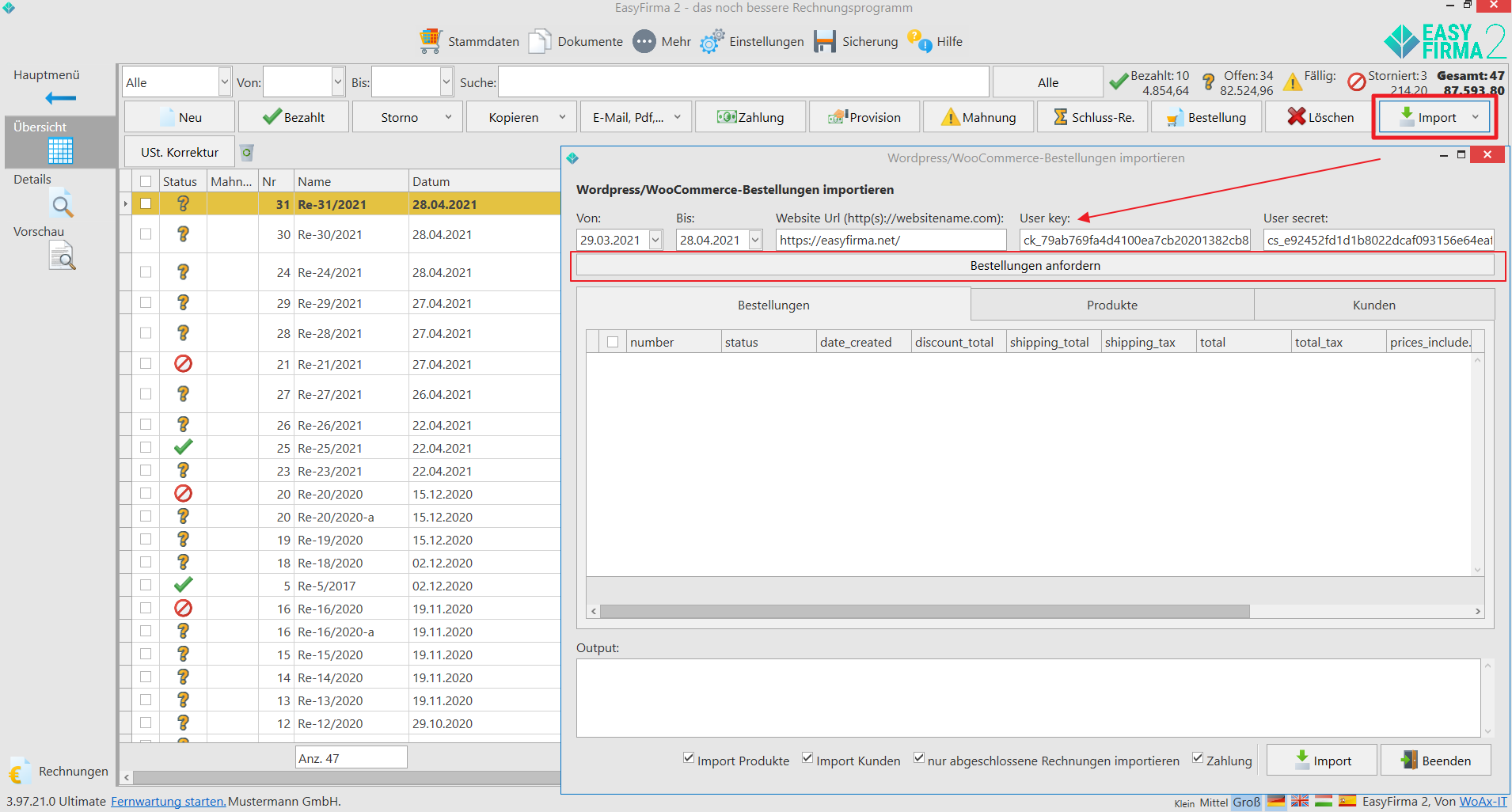
Task: Check the box for Re-30/2021
Action: point(146,233)
